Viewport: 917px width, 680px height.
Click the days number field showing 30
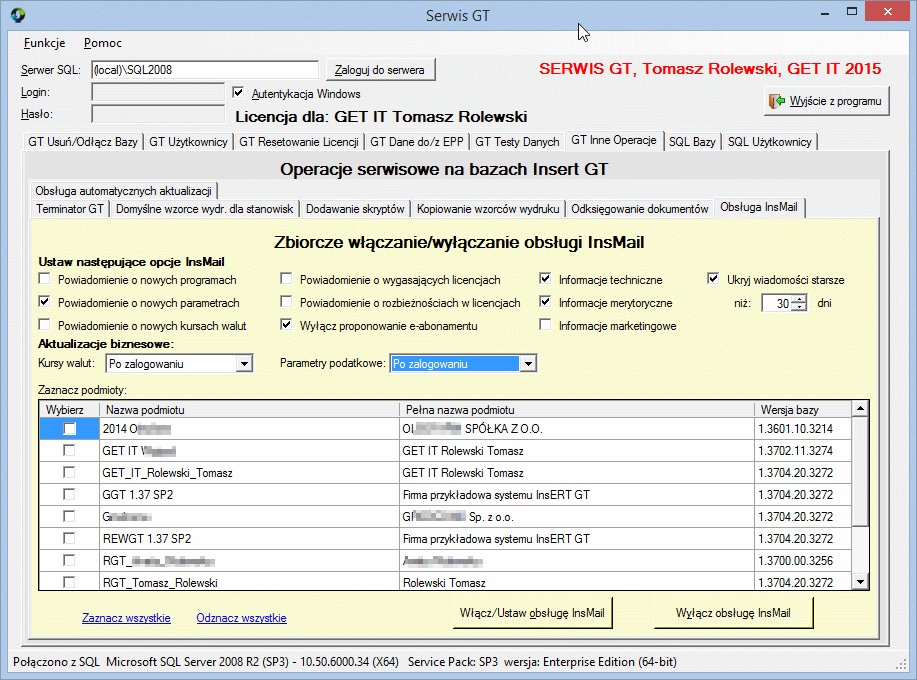[x=777, y=303]
